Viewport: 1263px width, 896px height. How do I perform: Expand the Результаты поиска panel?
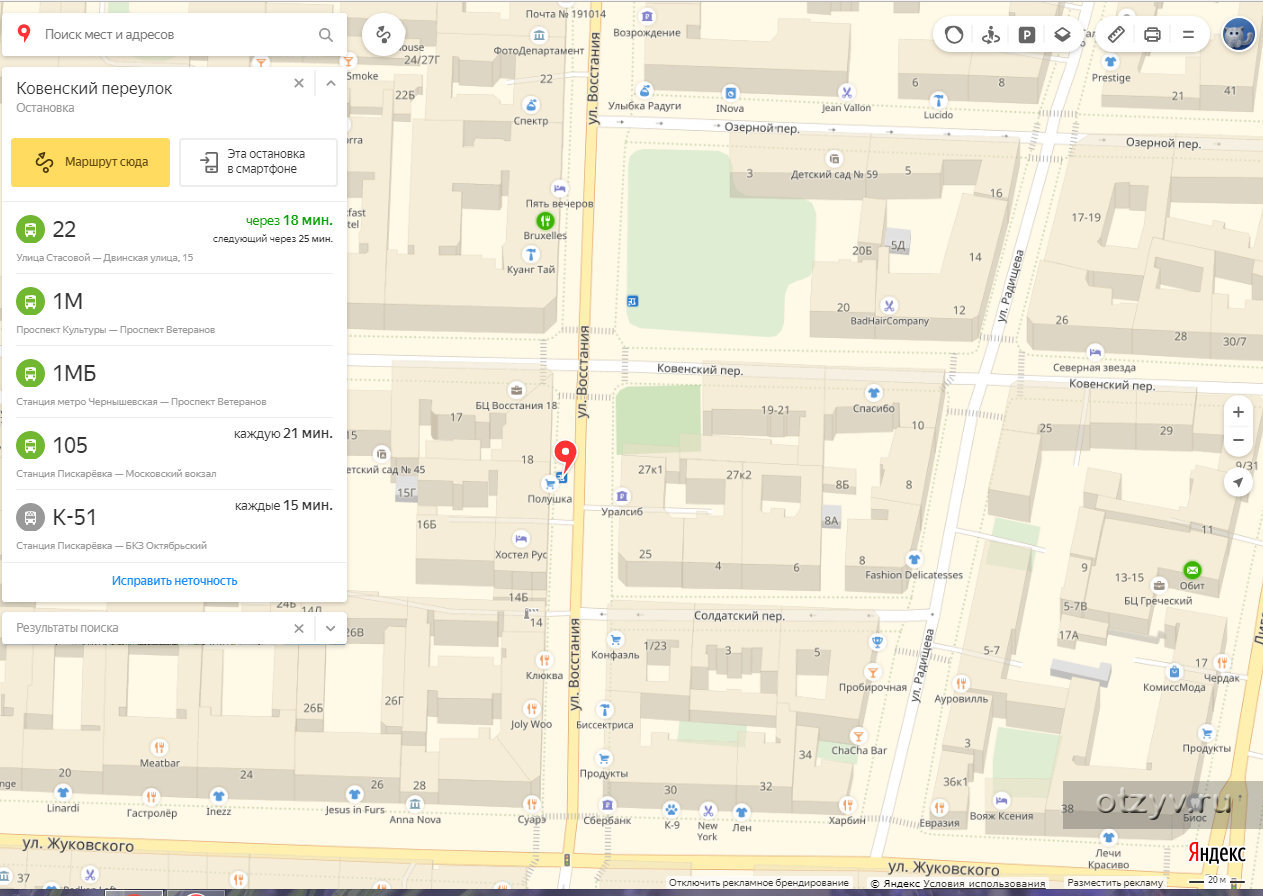[331, 628]
